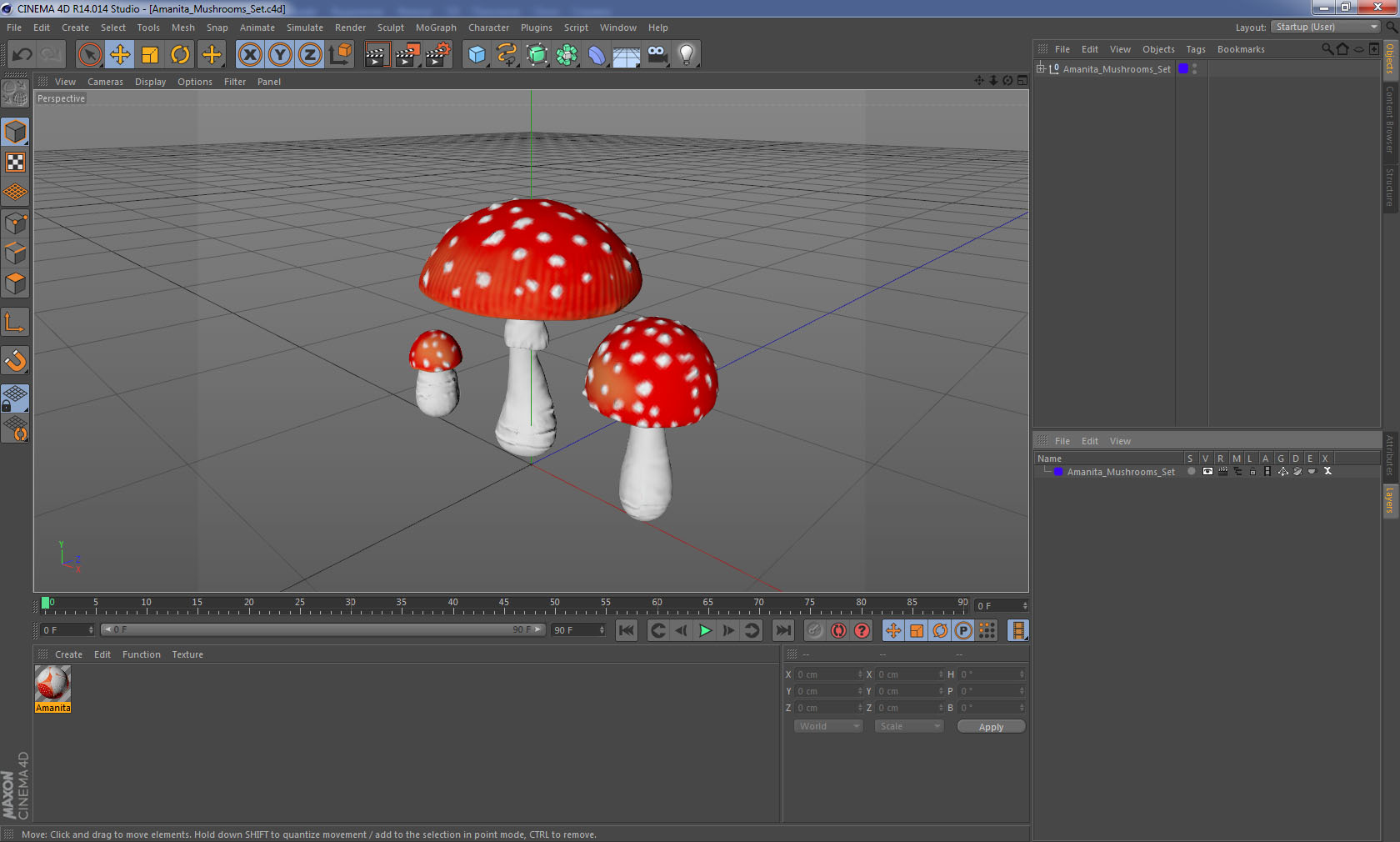Toggle Enable Snap magnet icon

pyautogui.click(x=15, y=360)
